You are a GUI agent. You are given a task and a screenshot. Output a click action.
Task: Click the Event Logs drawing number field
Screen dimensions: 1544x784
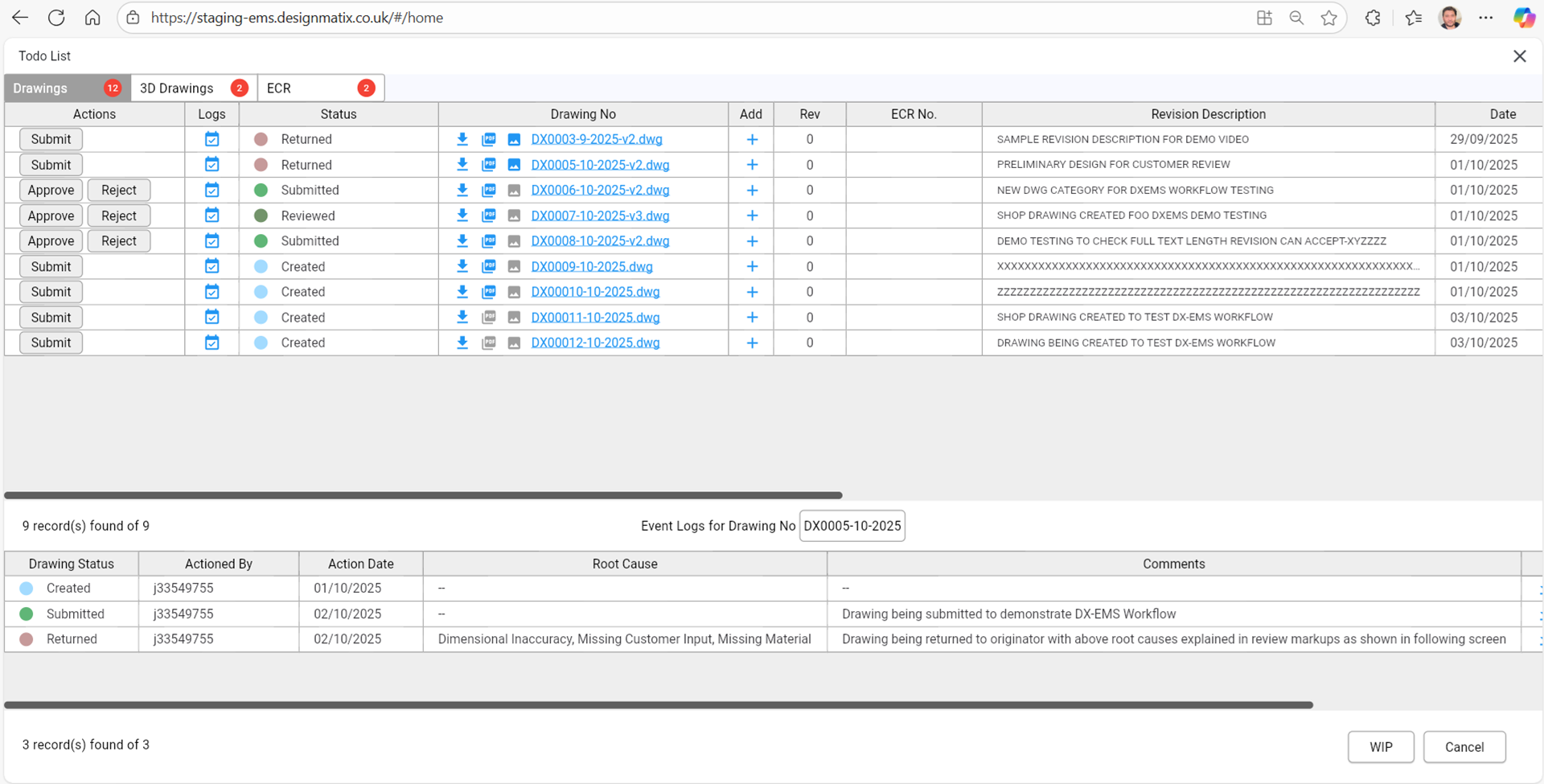pyautogui.click(x=852, y=526)
